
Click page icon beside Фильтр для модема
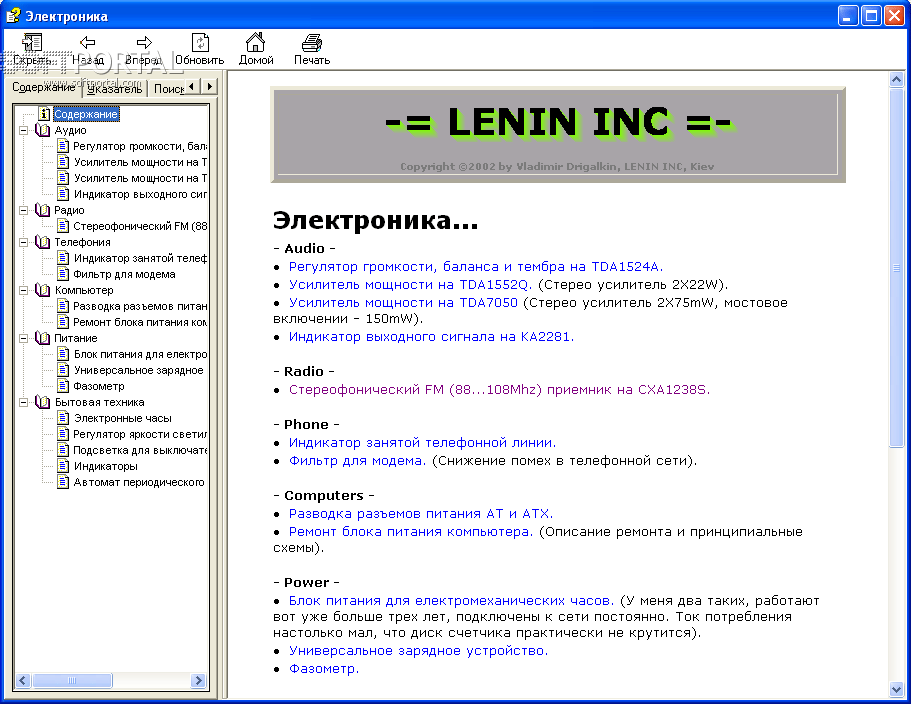tap(63, 274)
